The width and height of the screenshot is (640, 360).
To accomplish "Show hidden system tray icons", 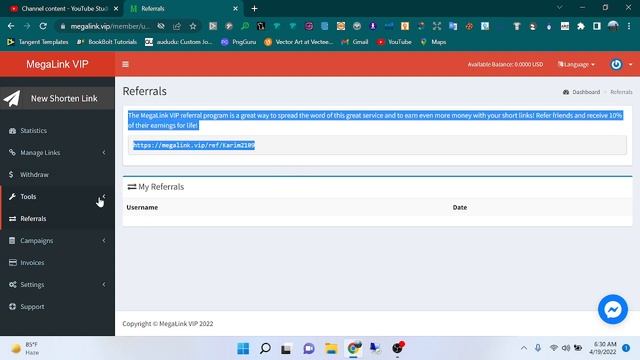I will (x=524, y=348).
